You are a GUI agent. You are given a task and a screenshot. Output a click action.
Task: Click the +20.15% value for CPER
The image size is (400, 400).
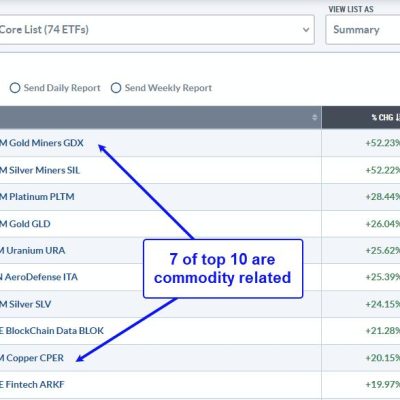(383, 358)
